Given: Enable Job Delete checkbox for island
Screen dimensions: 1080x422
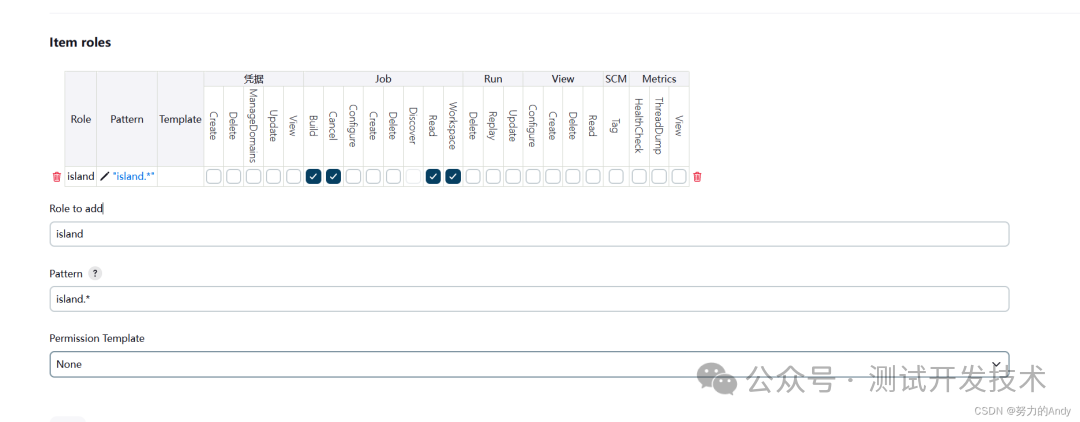Looking at the screenshot, I should (393, 176).
